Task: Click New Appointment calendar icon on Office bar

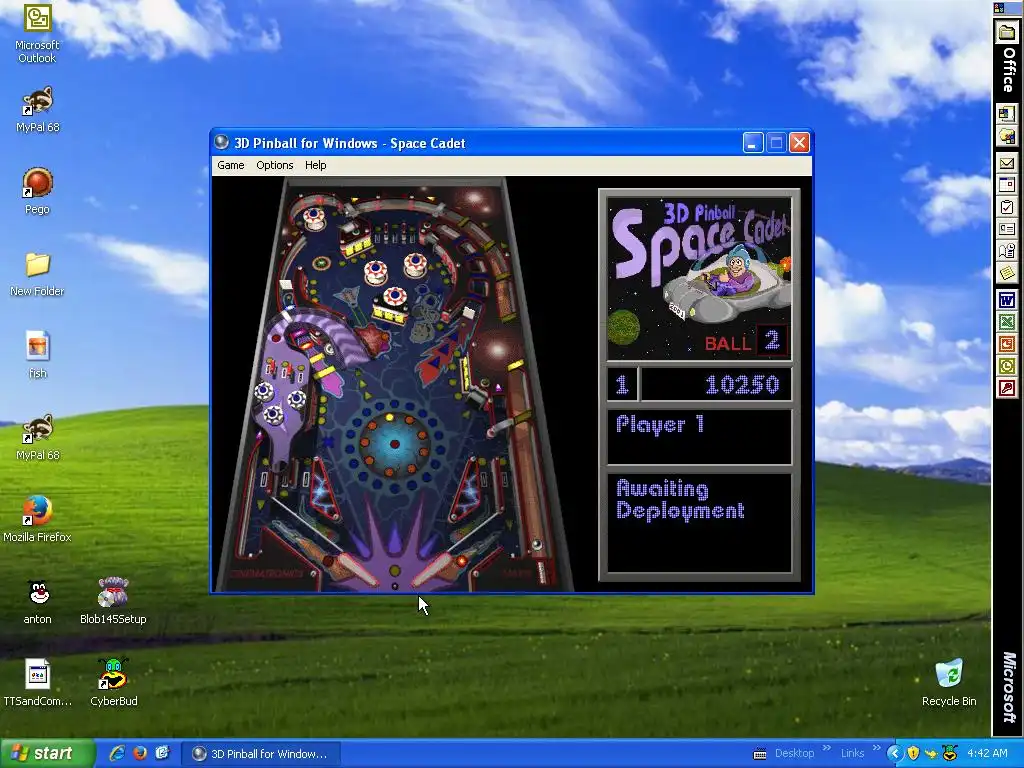Action: 1006,185
